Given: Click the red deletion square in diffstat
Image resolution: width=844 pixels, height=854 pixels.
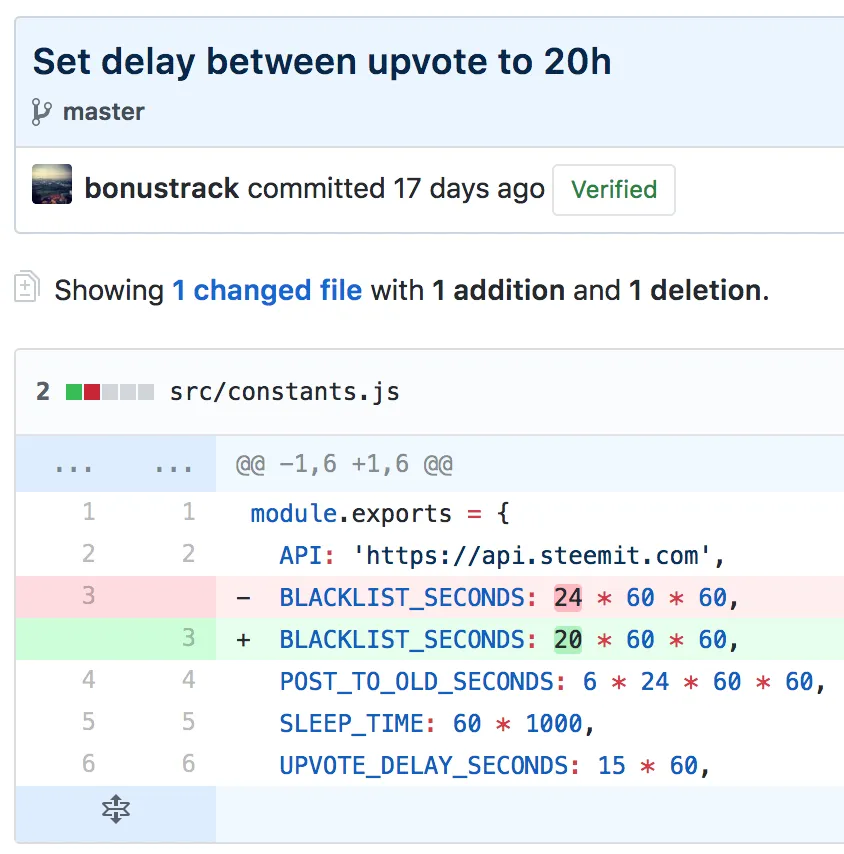Looking at the screenshot, I should [x=91, y=392].
